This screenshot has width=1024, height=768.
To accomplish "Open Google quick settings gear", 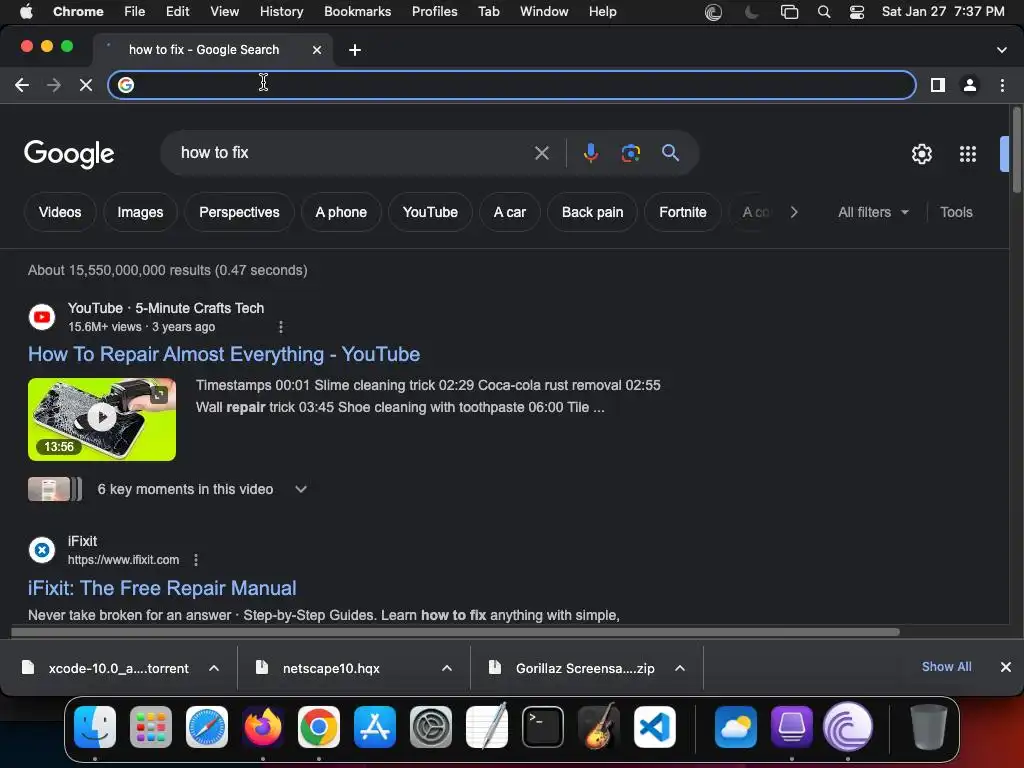I will click(x=921, y=154).
